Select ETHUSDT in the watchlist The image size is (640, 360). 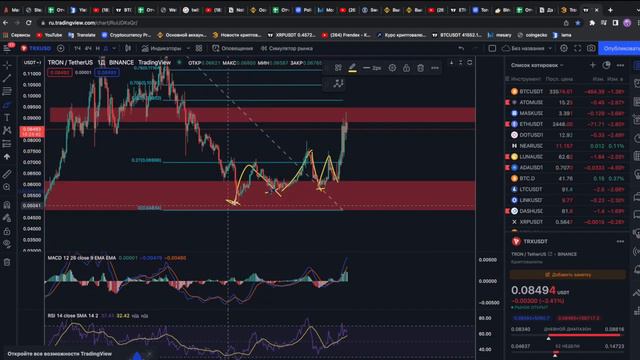pyautogui.click(x=567, y=124)
